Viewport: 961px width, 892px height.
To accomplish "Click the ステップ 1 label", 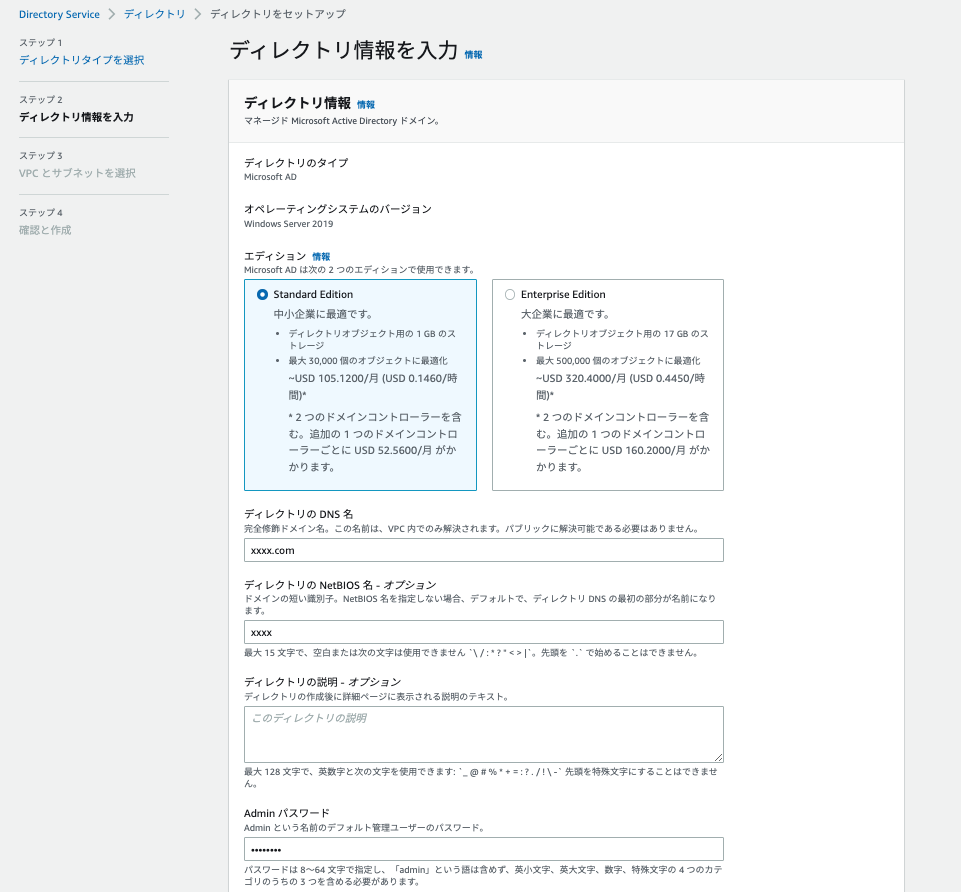I will coord(40,43).
